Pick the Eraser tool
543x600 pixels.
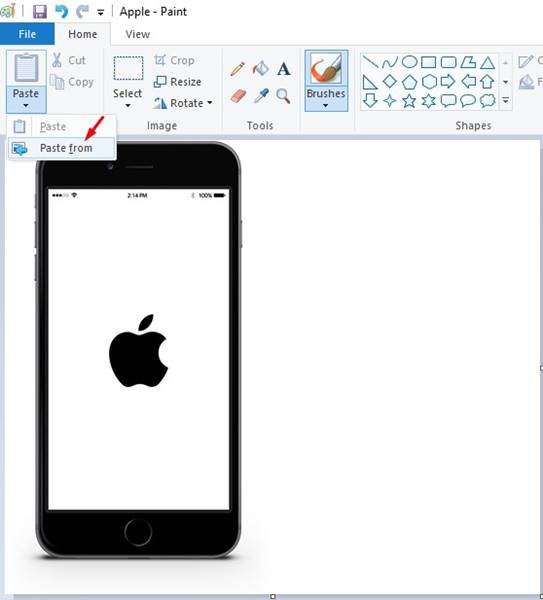click(x=238, y=96)
